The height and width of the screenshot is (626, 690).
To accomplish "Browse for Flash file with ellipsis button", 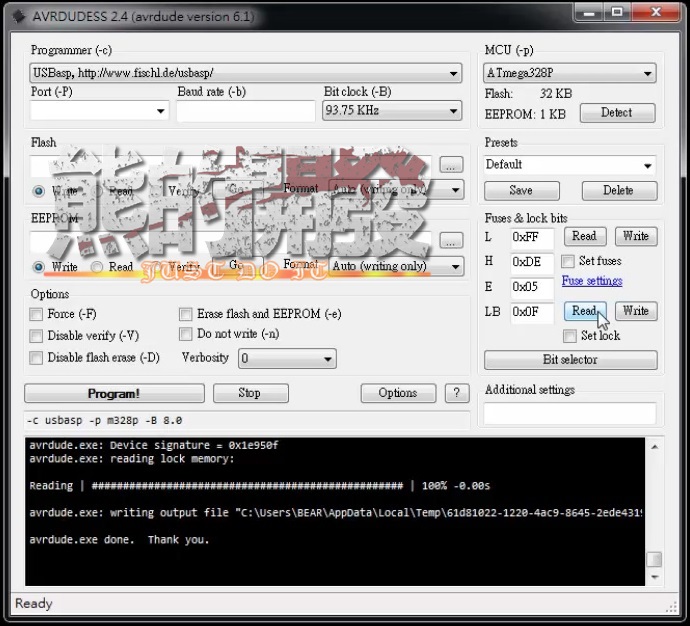I will click(x=451, y=165).
